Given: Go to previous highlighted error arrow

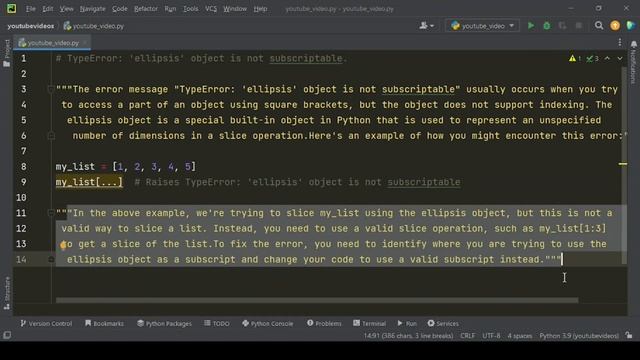Looking at the screenshot, I should coord(607,59).
